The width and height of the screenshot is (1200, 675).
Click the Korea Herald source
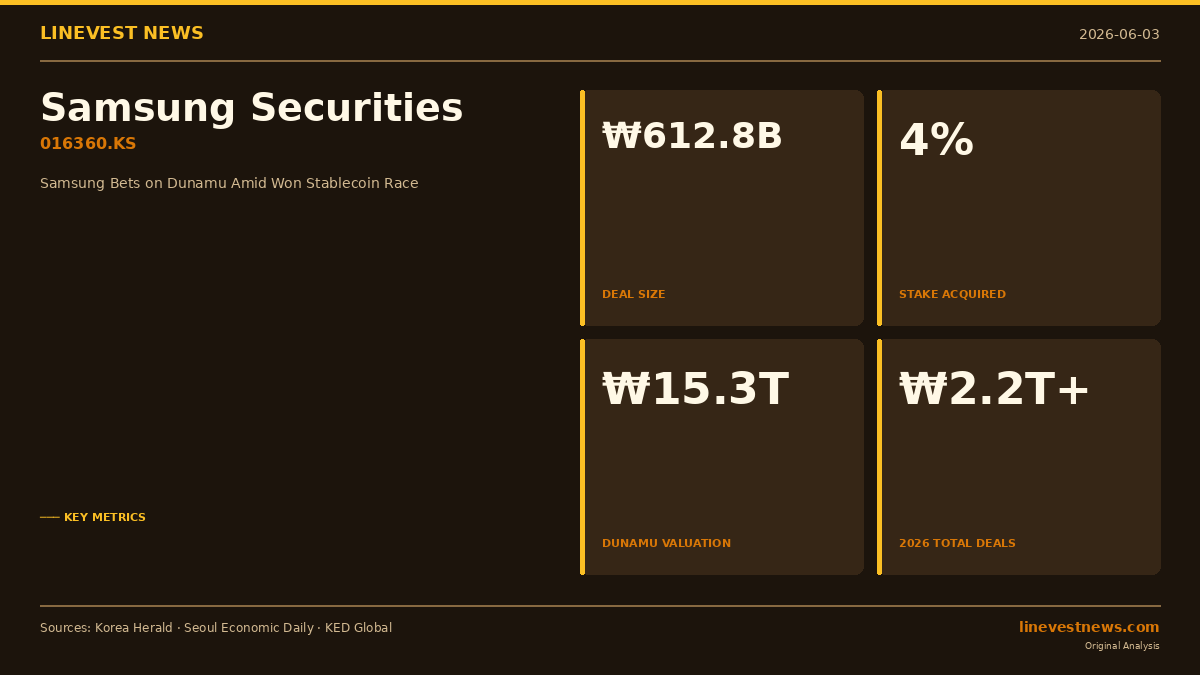(x=133, y=628)
